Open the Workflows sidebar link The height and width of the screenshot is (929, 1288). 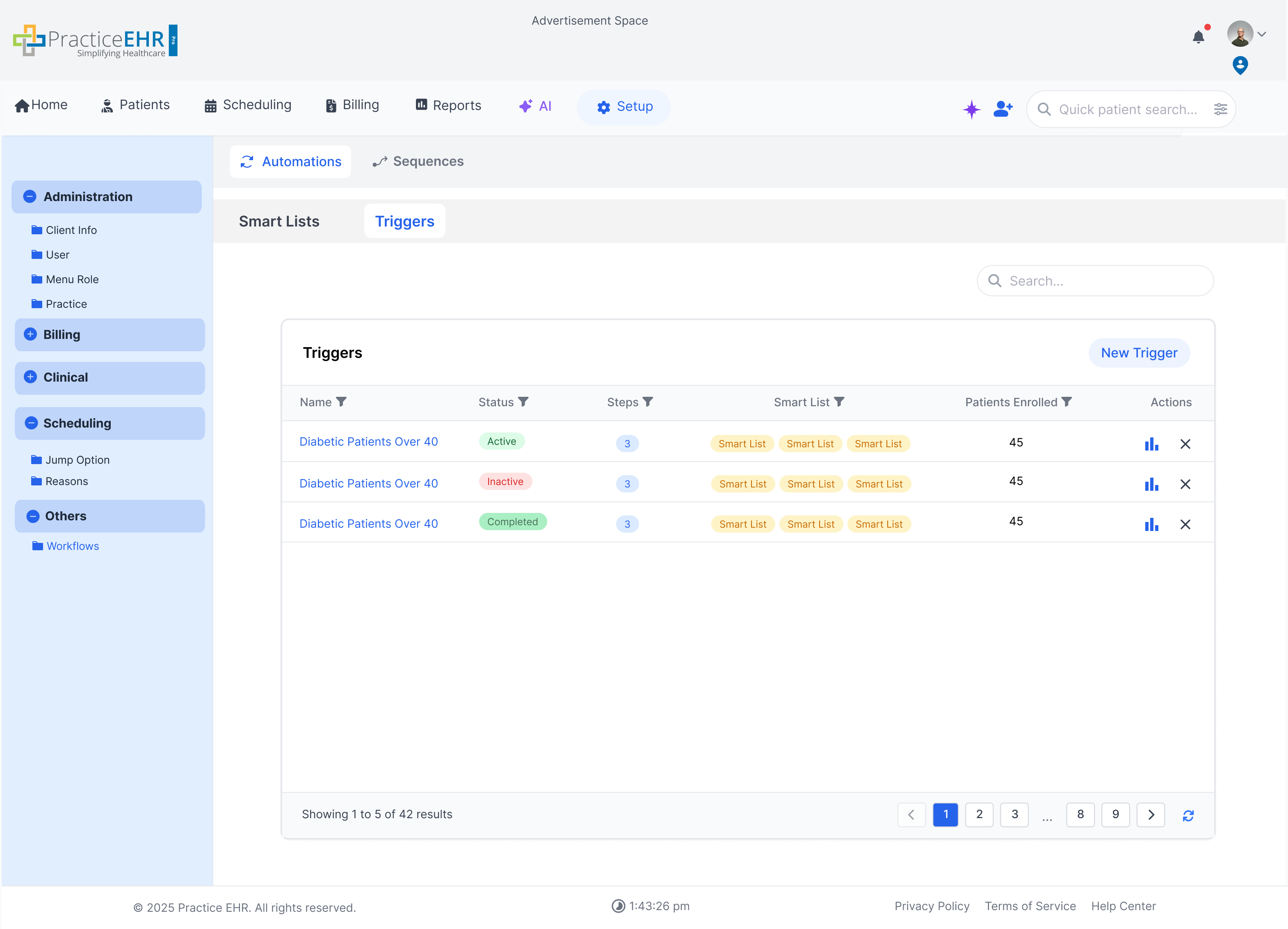coord(73,546)
